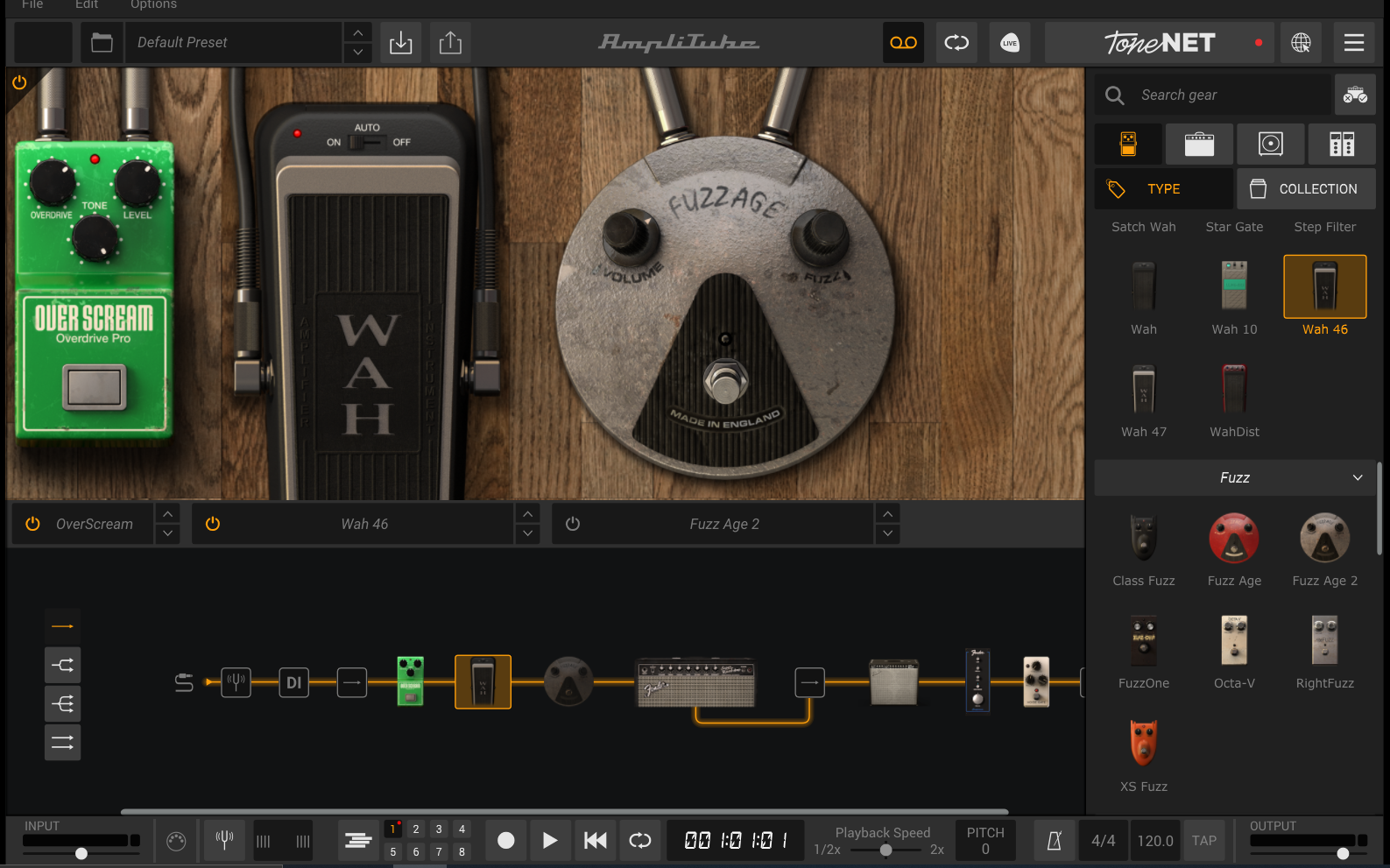The image size is (1390, 868).
Task: Toggle the loop button in transport
Action: coord(640,841)
